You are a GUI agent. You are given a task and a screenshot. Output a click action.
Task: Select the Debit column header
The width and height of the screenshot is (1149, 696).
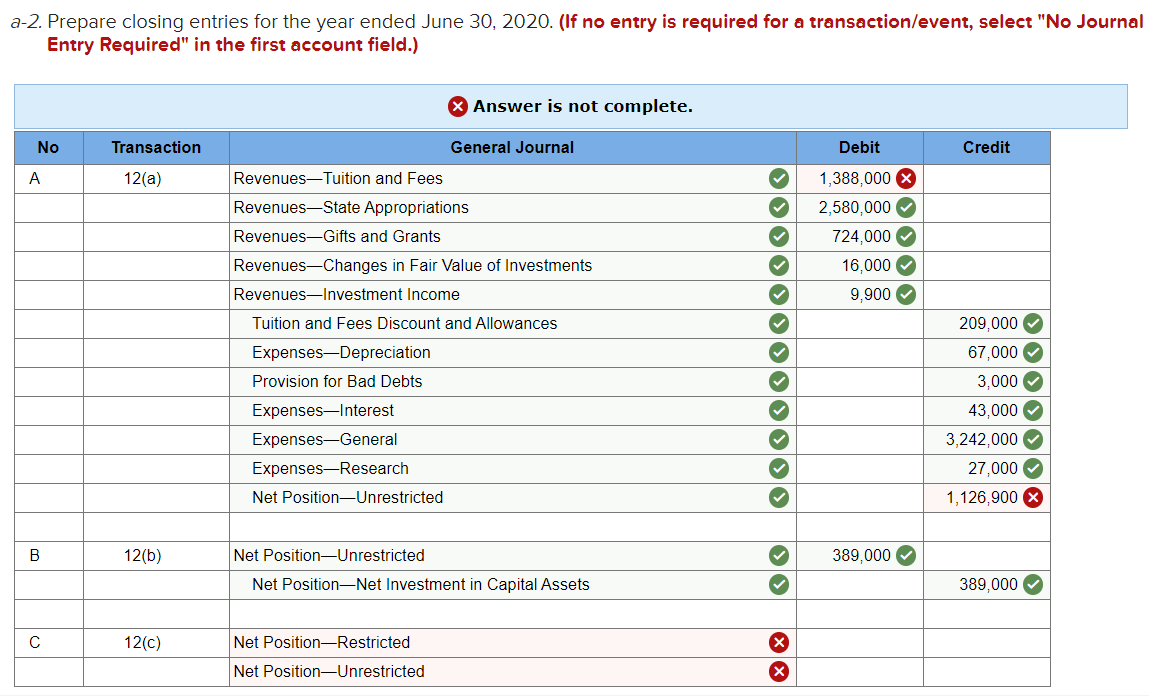point(859,147)
